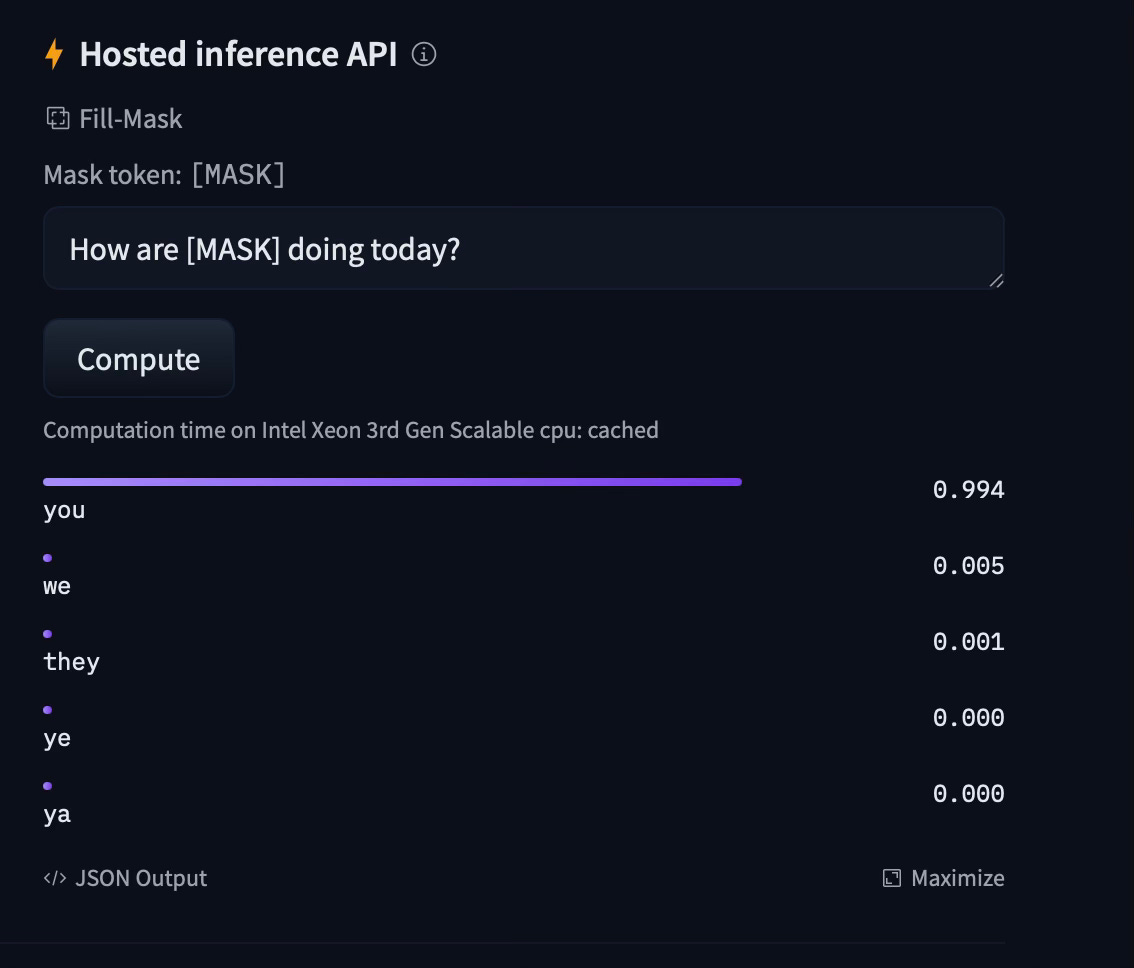Focus the masked sentence input field
1134x968 pixels.
(x=524, y=248)
